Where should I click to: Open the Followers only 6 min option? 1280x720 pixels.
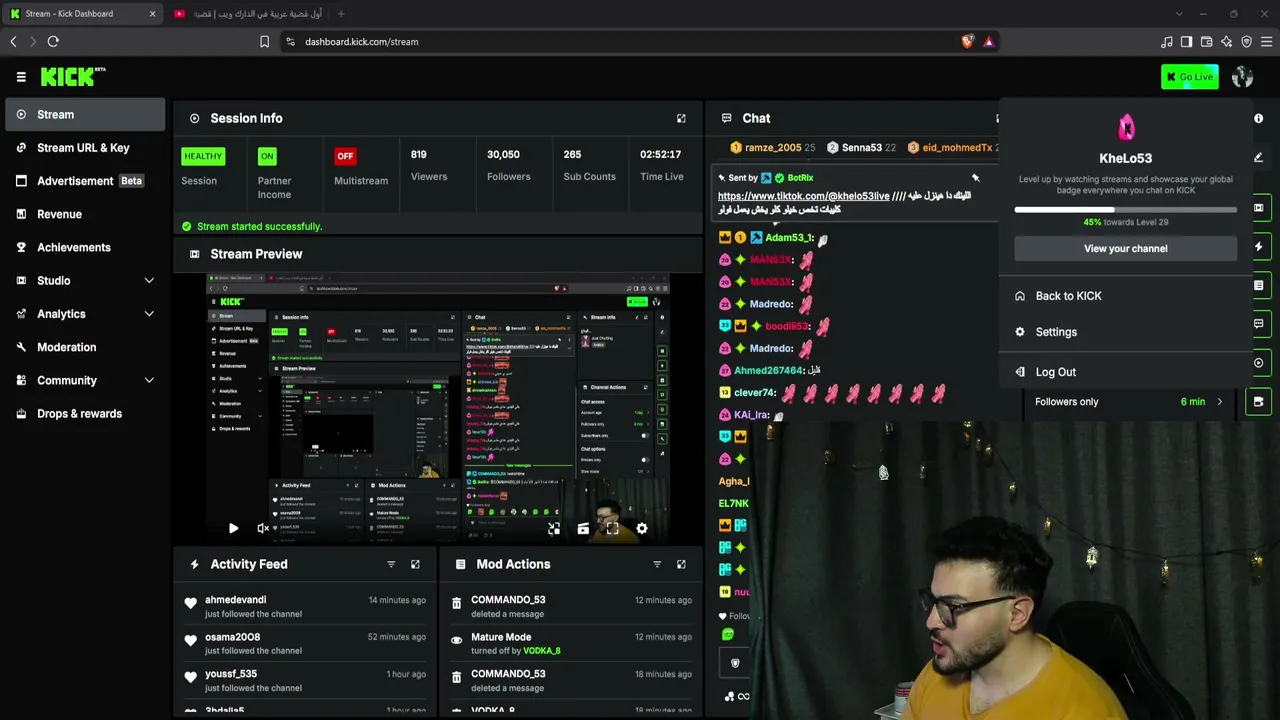click(x=1128, y=402)
